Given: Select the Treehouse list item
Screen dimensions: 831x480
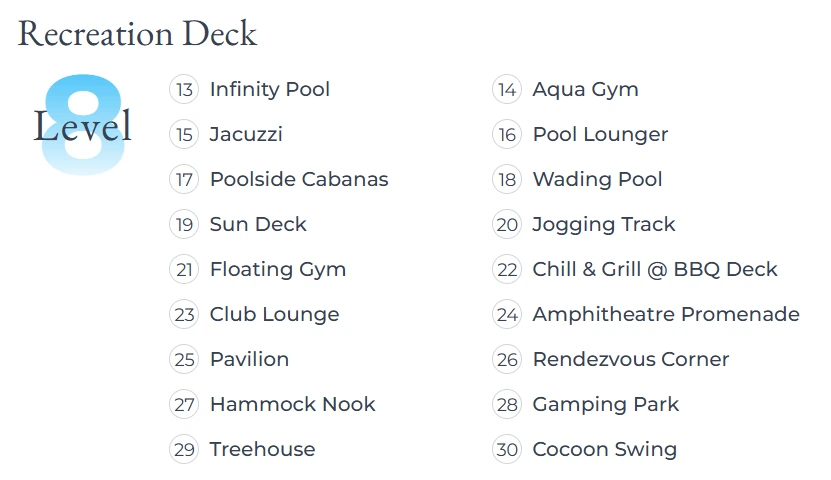Looking at the screenshot, I should pyautogui.click(x=262, y=449).
